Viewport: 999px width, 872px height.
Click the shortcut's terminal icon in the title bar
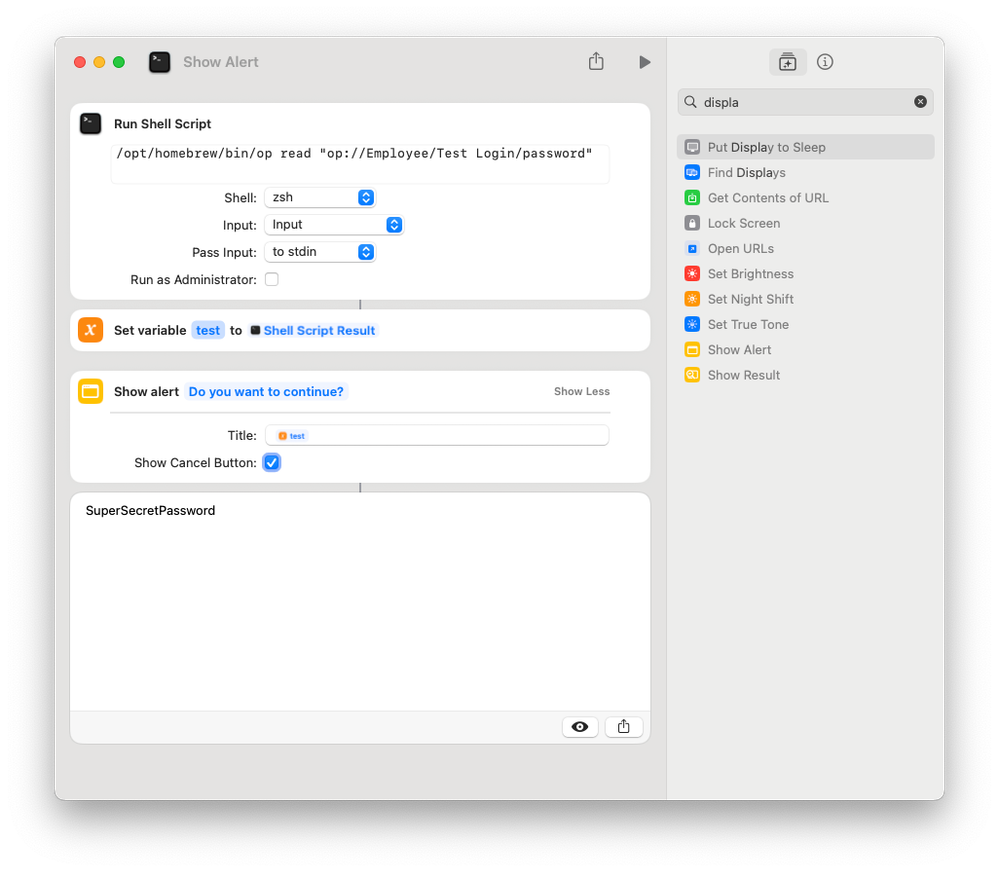159,62
